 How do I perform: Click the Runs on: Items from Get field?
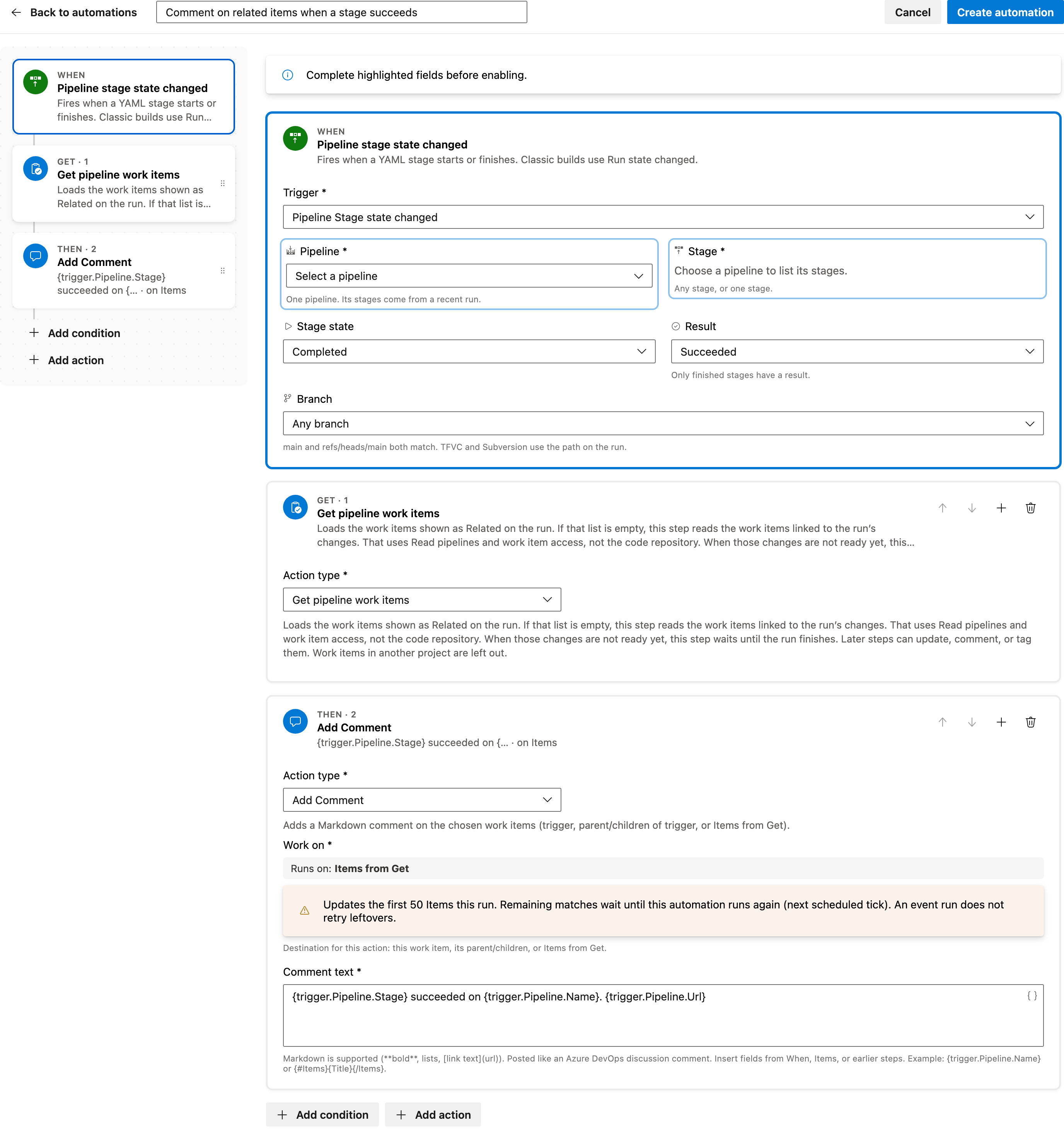coord(663,868)
